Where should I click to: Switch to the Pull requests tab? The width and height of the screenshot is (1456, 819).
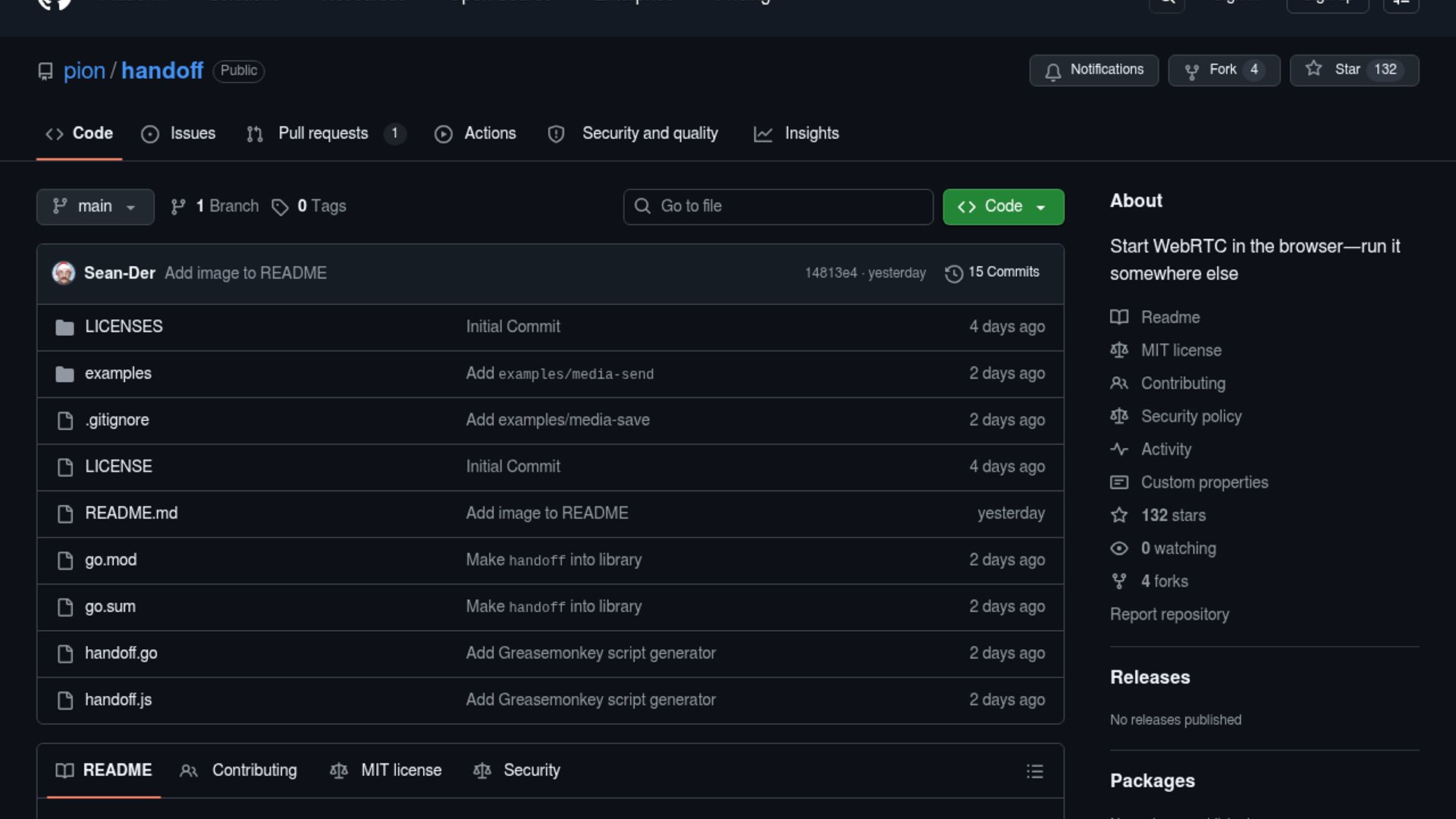pos(324,133)
